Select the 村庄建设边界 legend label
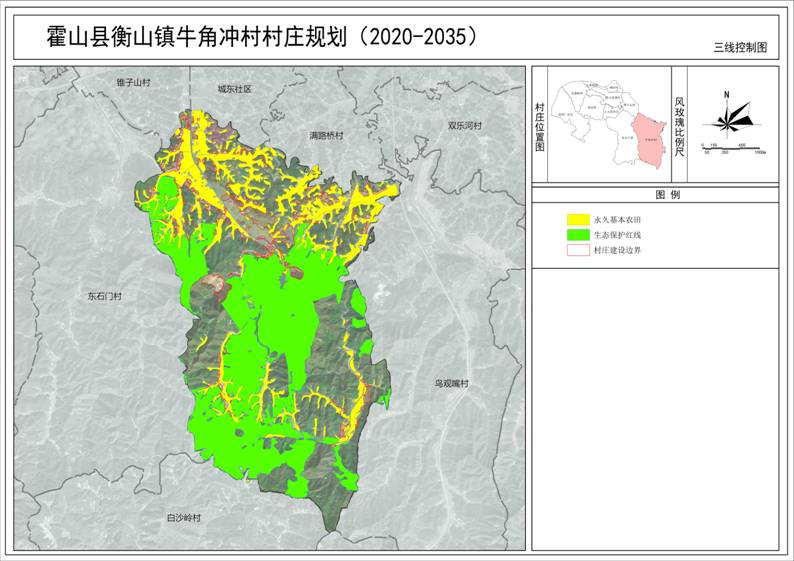Screen dimensions: 794x561 coord(617,251)
